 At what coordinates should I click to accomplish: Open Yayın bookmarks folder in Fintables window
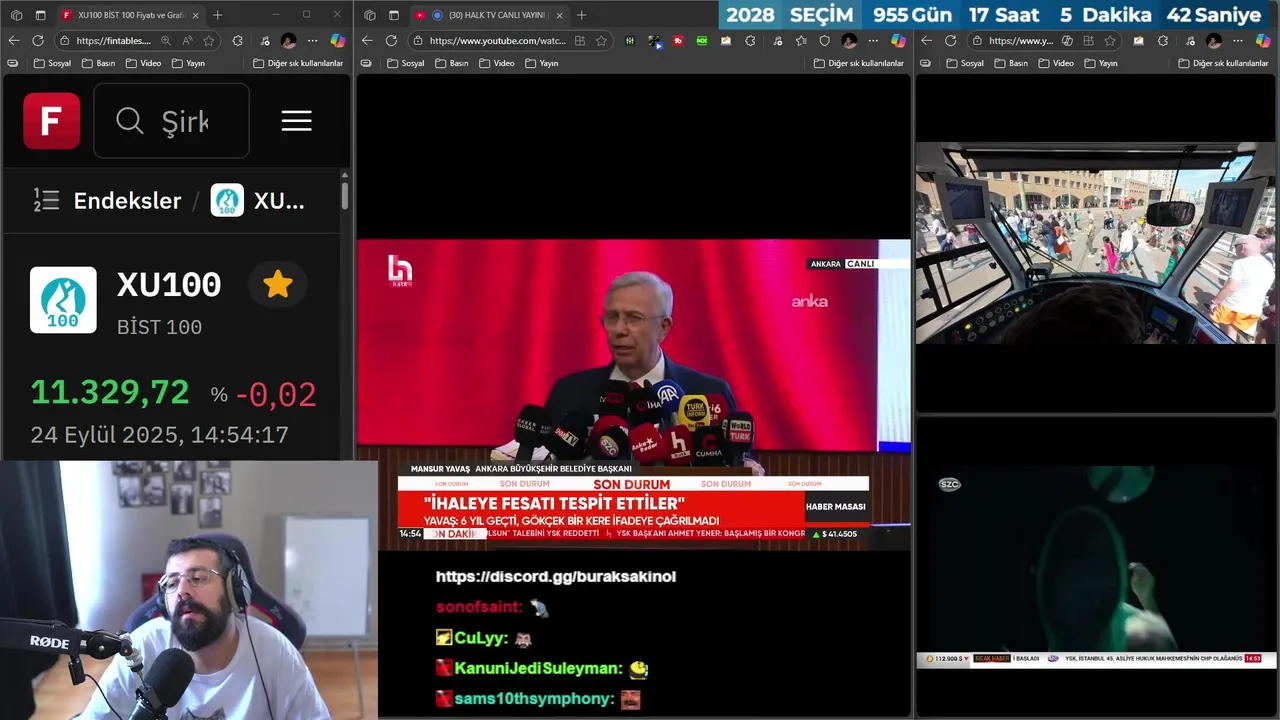[x=188, y=63]
